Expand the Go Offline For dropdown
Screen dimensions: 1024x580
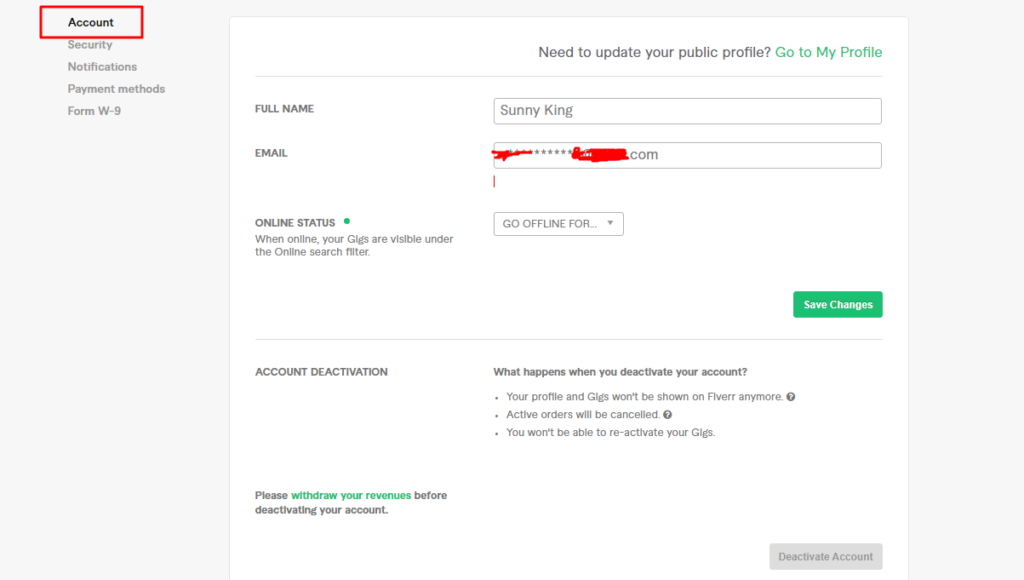click(558, 224)
